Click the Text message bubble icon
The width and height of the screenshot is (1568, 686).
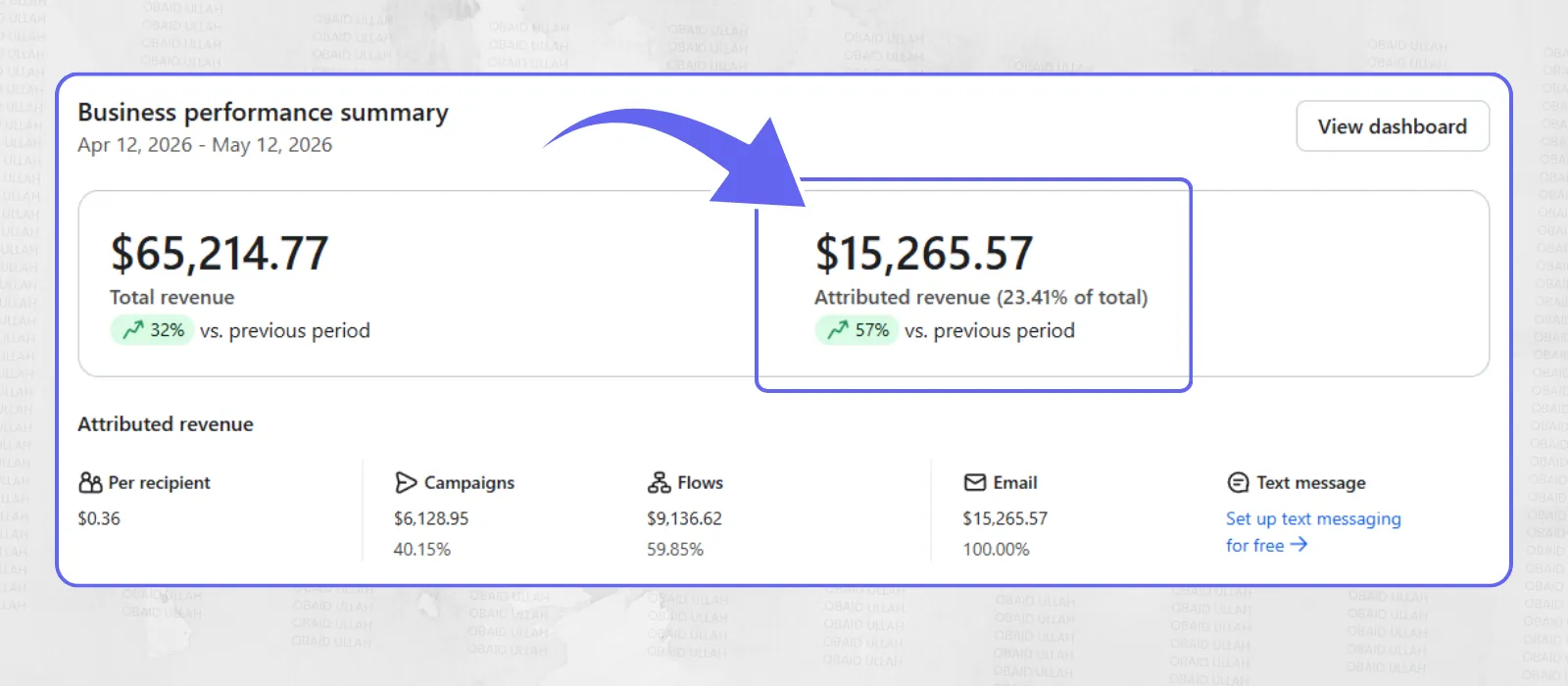coord(1238,482)
